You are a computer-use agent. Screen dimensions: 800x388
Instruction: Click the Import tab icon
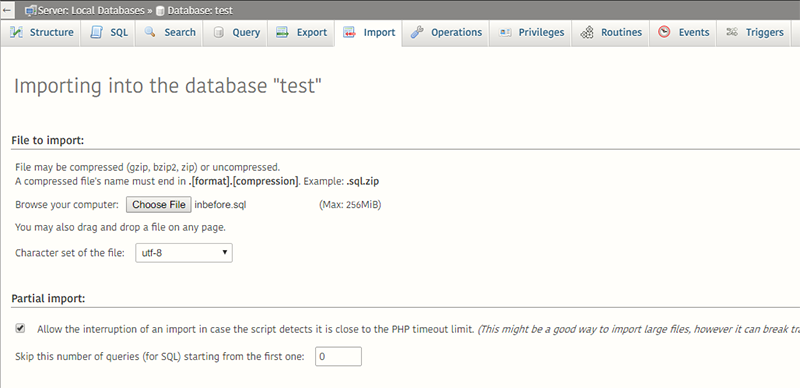(349, 32)
